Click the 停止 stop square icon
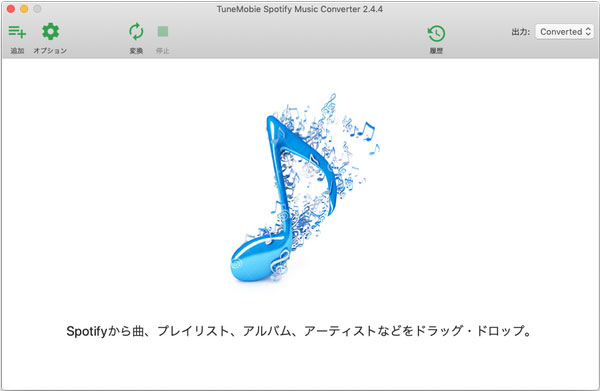600x391 pixels. tap(163, 31)
